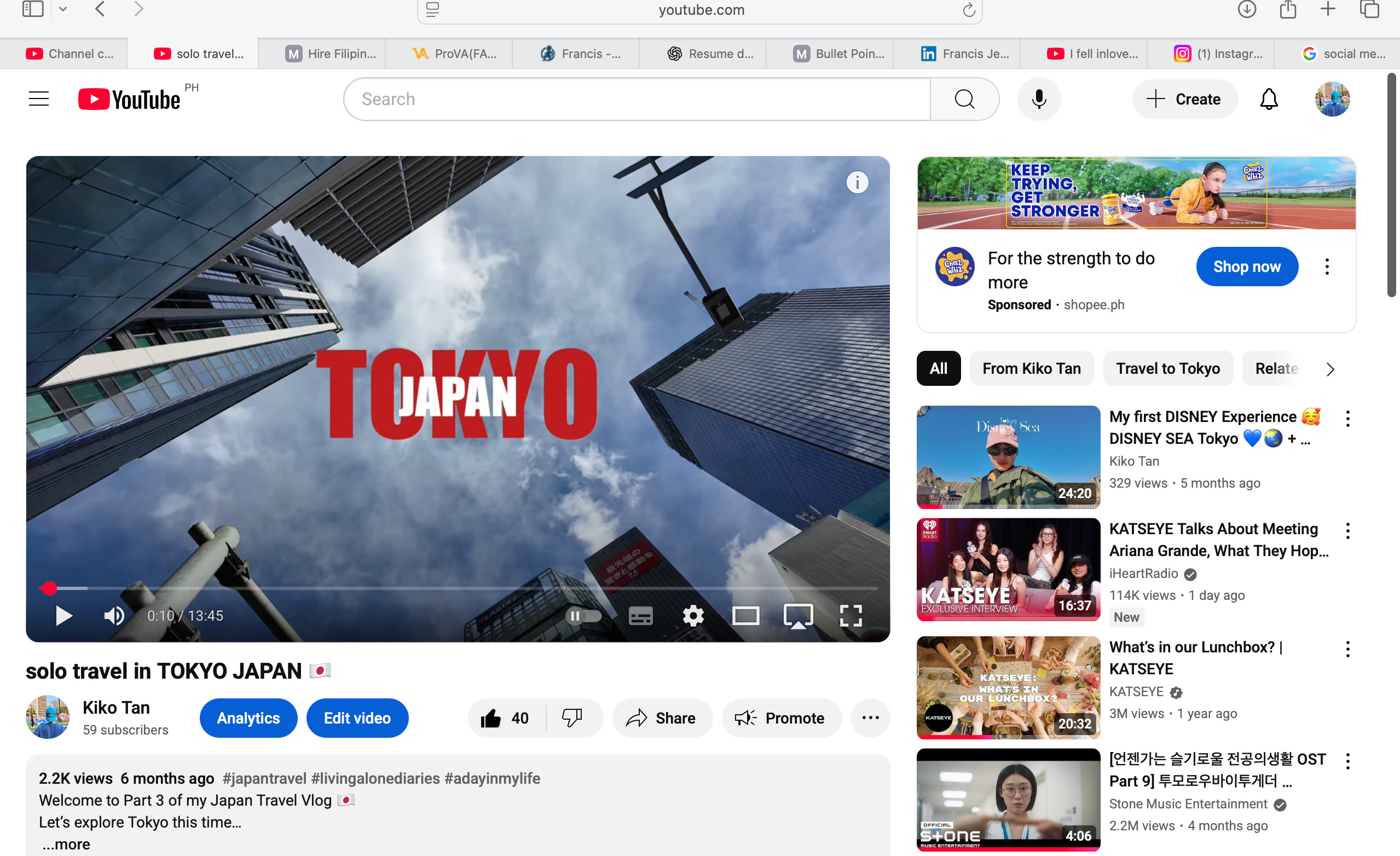Viewport: 1400px width, 856px height.
Task: Click the microphone voice search icon
Action: pyautogui.click(x=1039, y=100)
